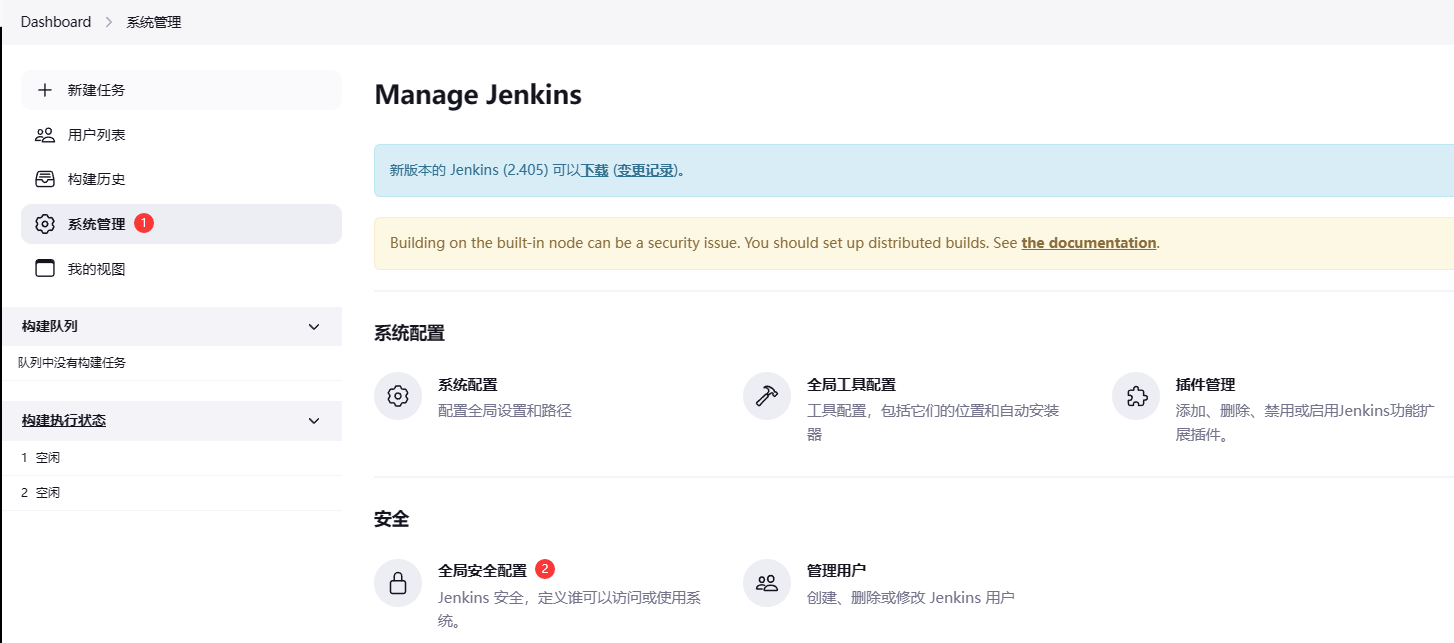Click the description 创建、删除或修改 Jenkins 用户
The height and width of the screenshot is (643, 1454).
coord(911,598)
